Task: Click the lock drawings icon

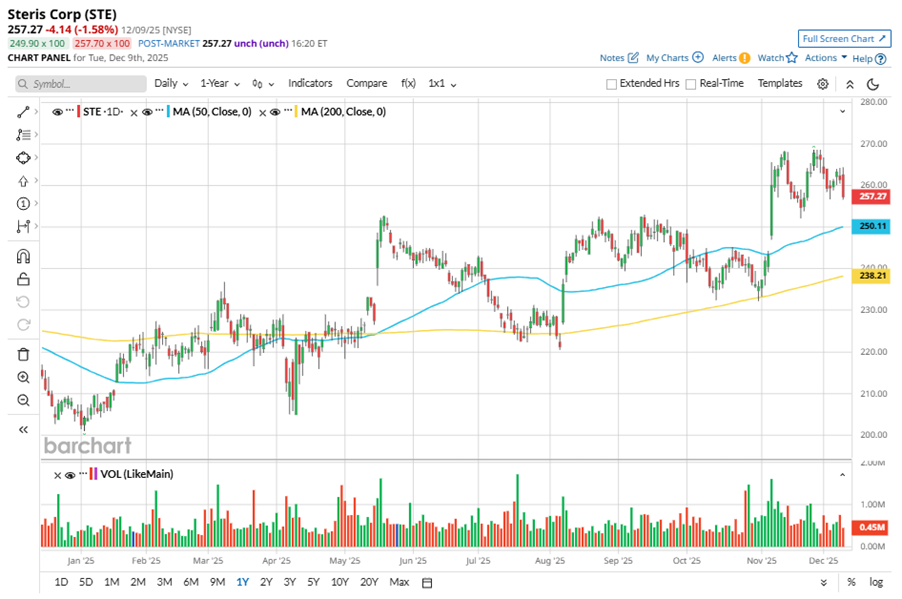Action: point(23,279)
